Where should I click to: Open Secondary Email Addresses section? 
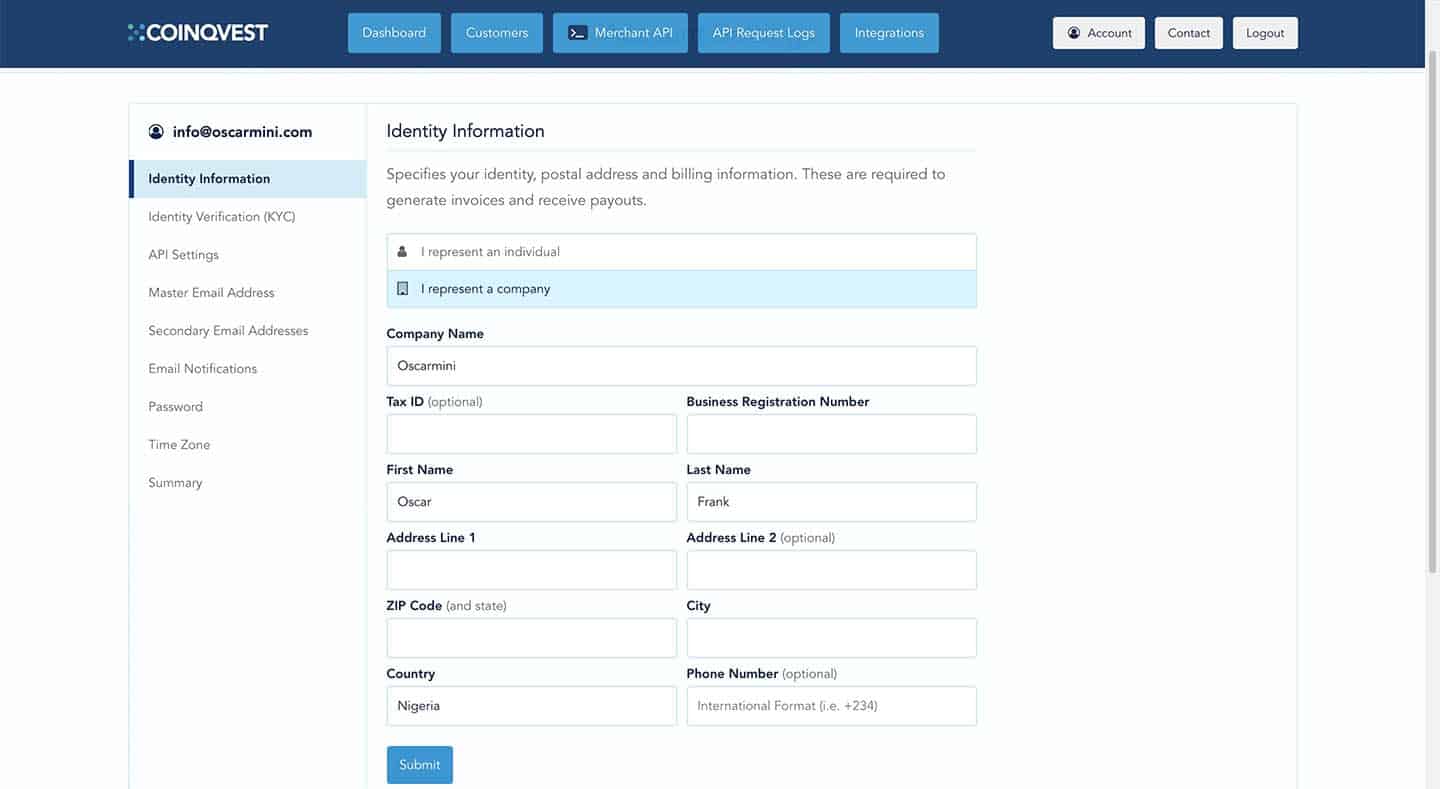coord(228,331)
